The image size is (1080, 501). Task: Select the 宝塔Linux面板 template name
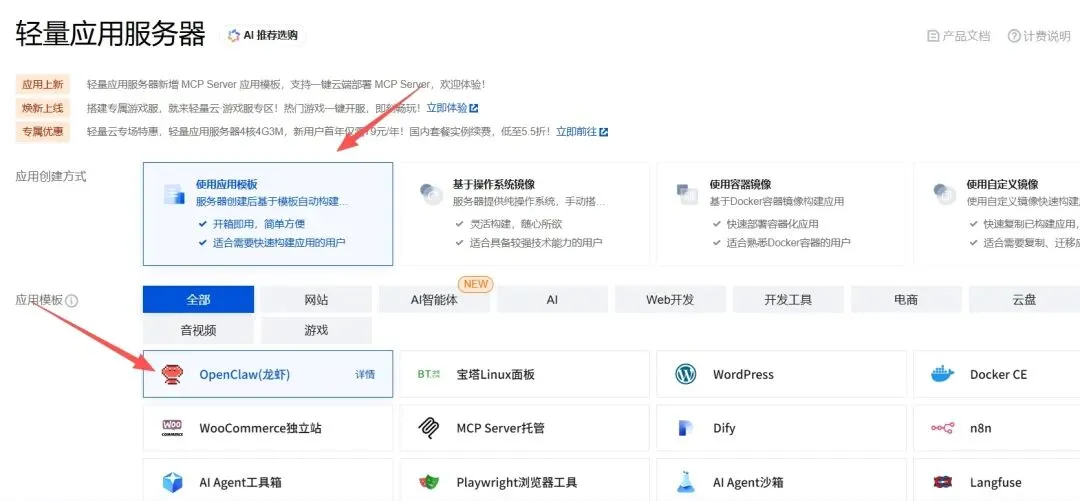point(495,375)
